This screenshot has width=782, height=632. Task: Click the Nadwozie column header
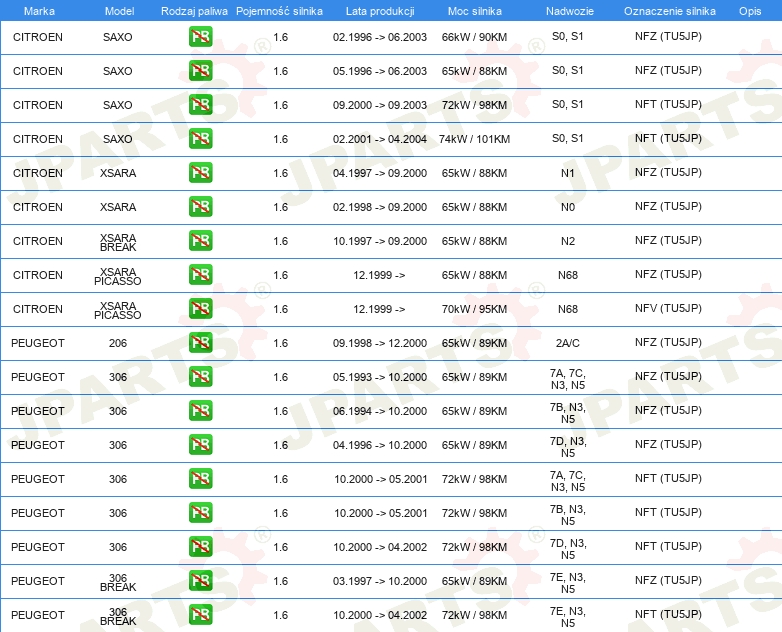pyautogui.click(x=570, y=11)
